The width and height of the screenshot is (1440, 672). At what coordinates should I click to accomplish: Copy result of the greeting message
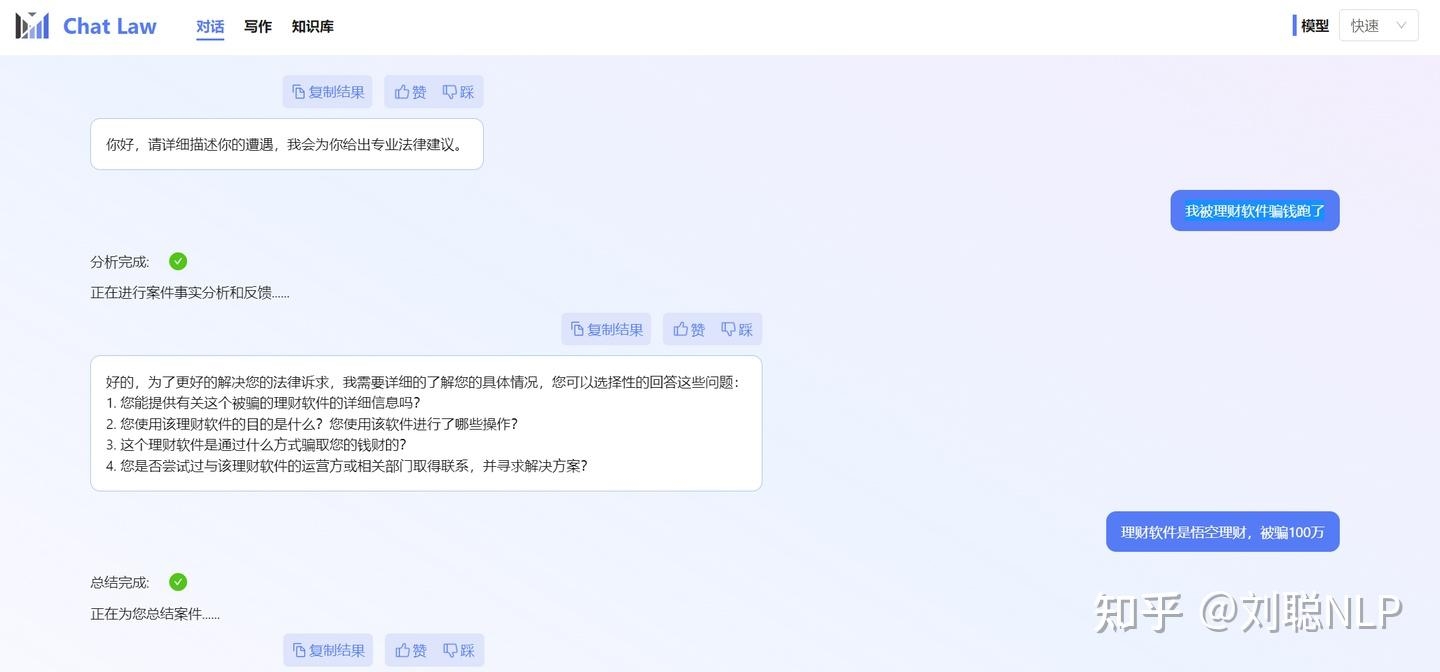point(328,92)
